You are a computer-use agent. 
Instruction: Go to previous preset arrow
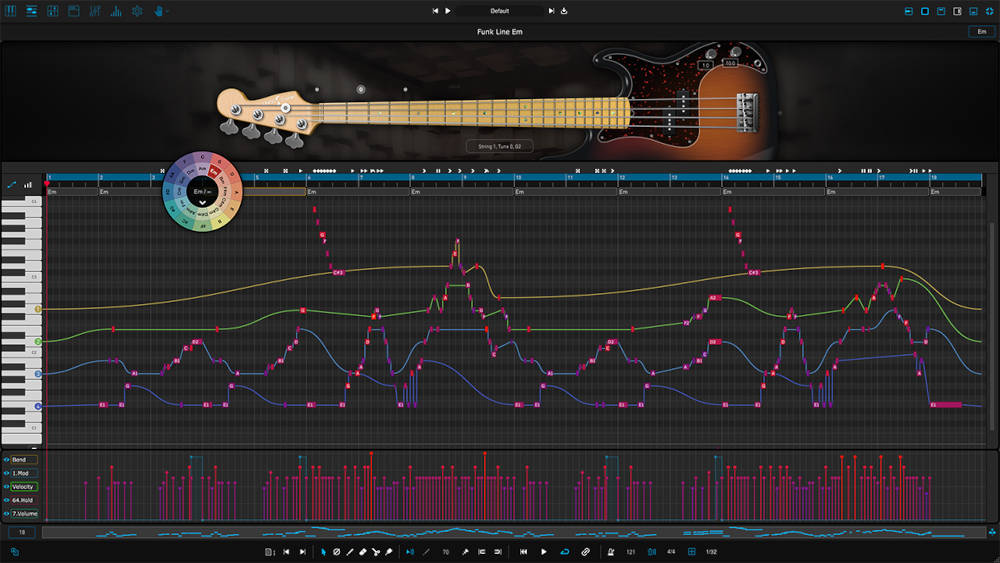(436, 11)
